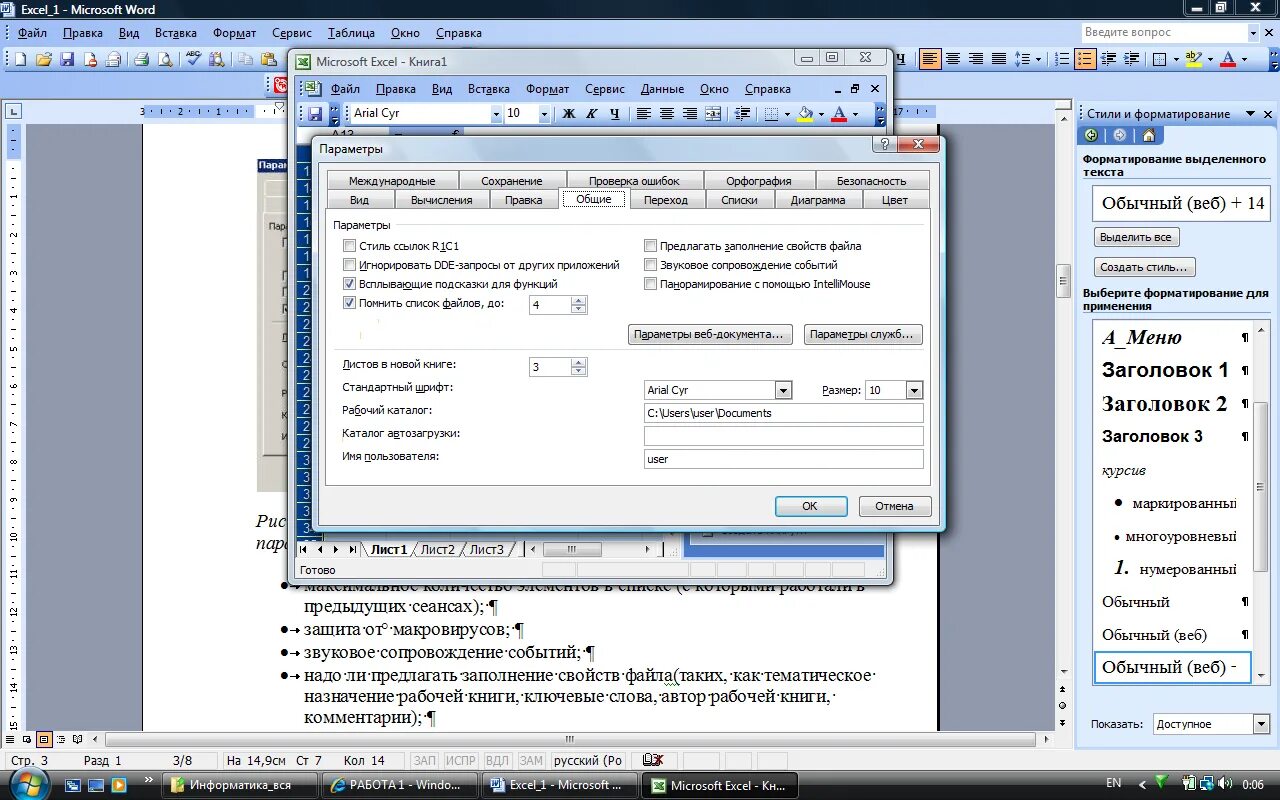Click OK in Параметры dialog
1280x800 pixels.
click(810, 506)
